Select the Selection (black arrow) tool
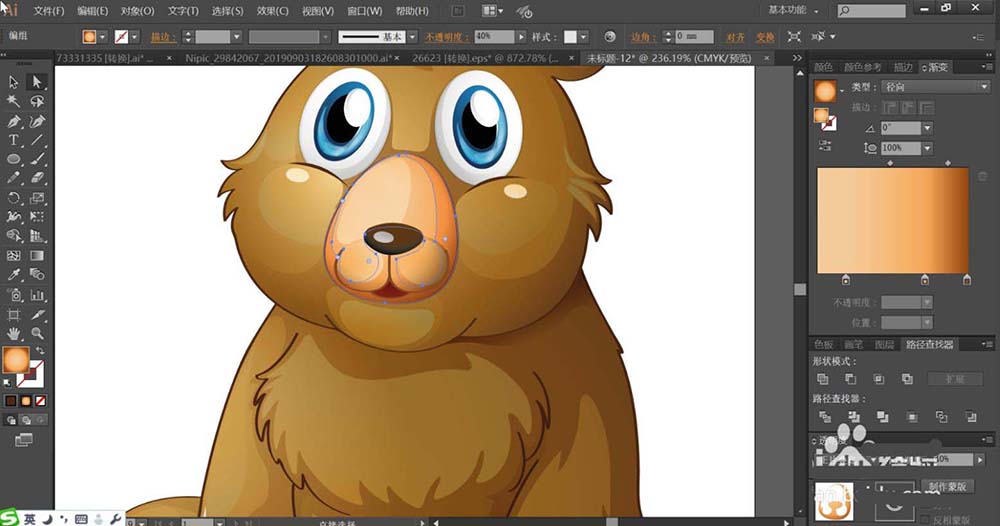 [13, 82]
